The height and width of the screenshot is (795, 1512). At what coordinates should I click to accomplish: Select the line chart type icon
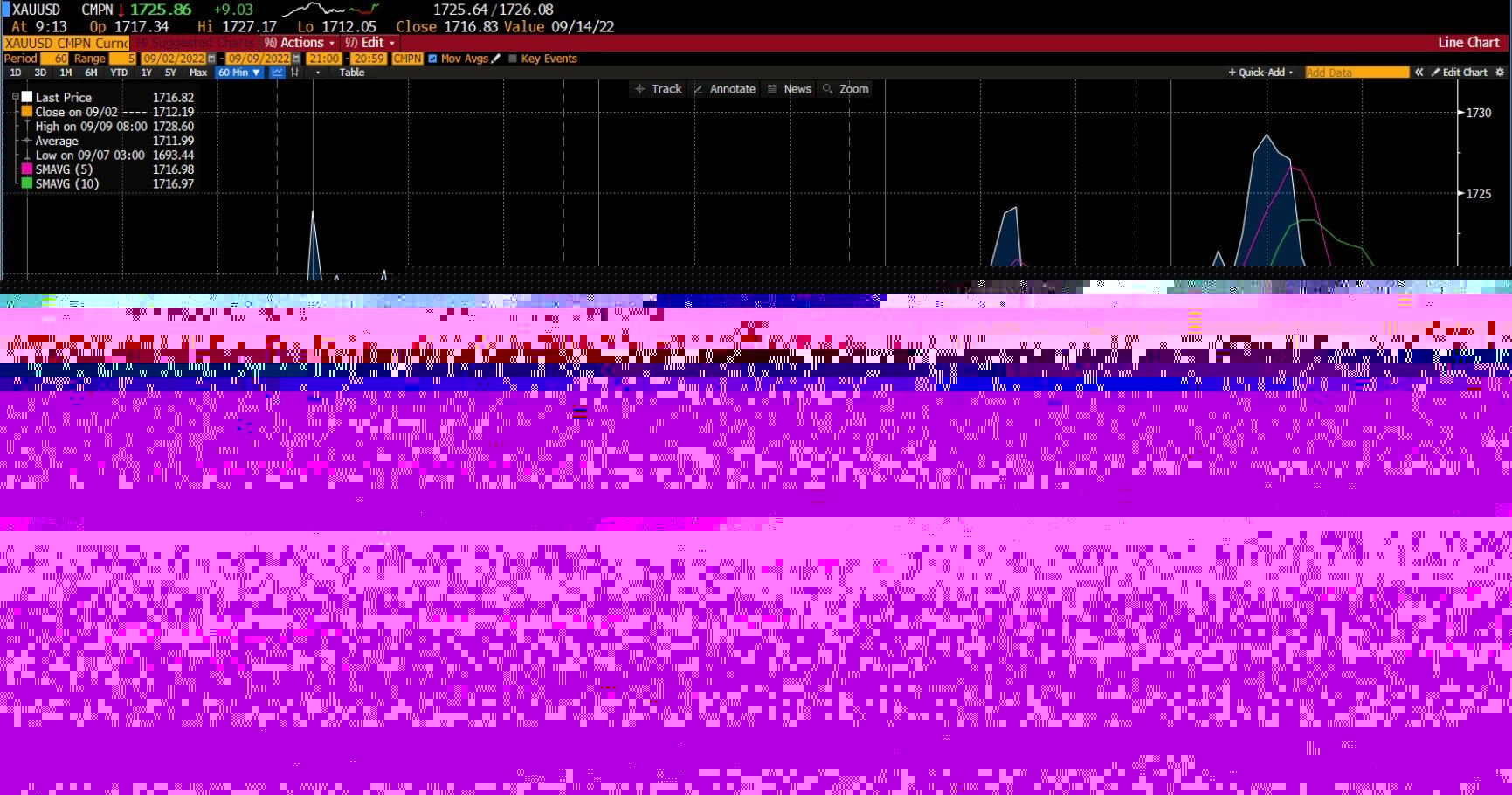pos(278,73)
